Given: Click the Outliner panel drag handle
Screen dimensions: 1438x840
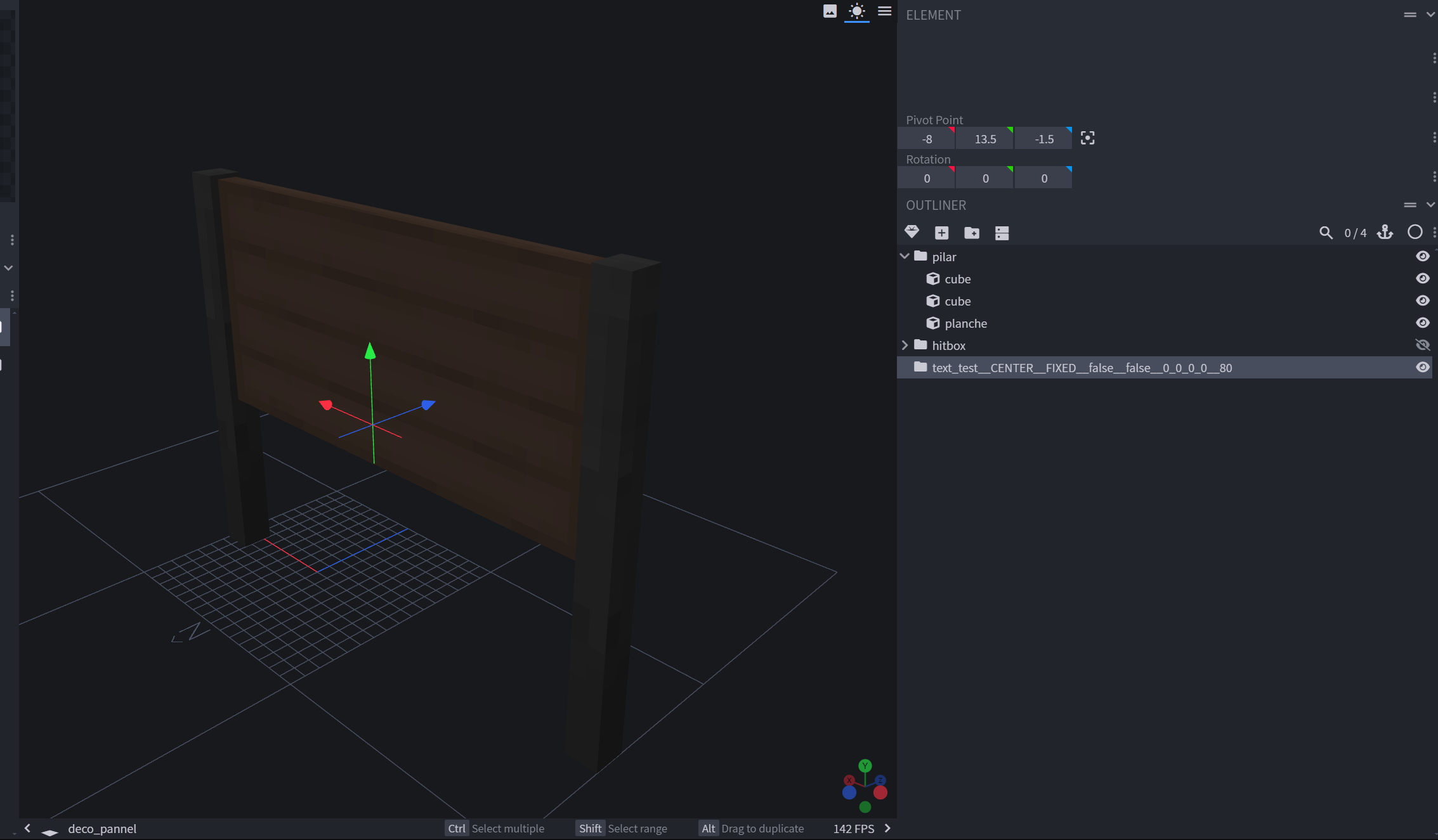Looking at the screenshot, I should point(1409,205).
